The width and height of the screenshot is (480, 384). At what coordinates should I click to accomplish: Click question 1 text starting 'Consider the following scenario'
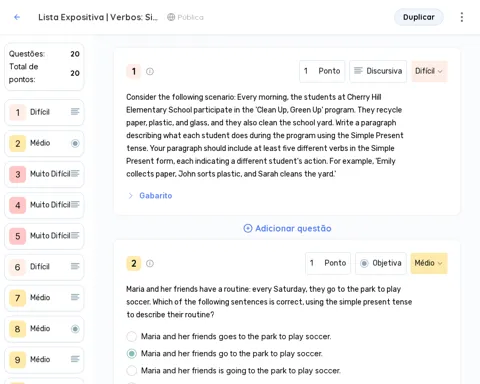265,135
